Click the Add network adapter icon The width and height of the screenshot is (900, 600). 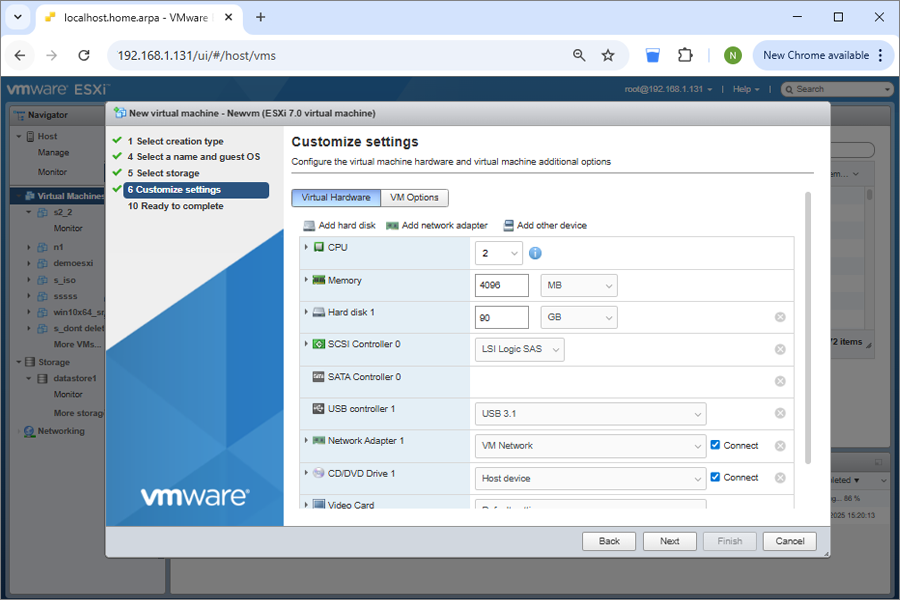click(x=392, y=226)
